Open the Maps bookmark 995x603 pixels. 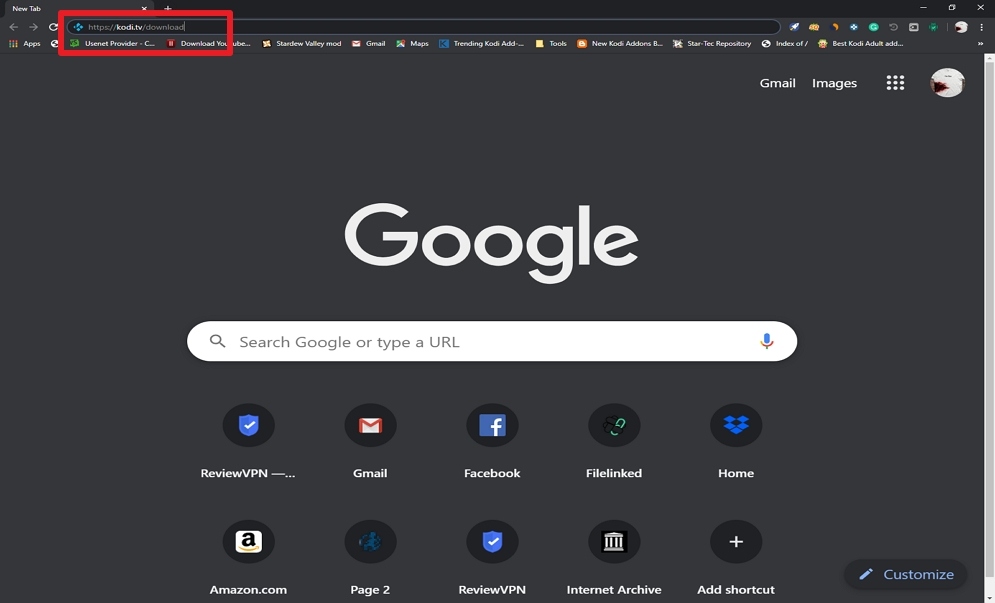412,44
